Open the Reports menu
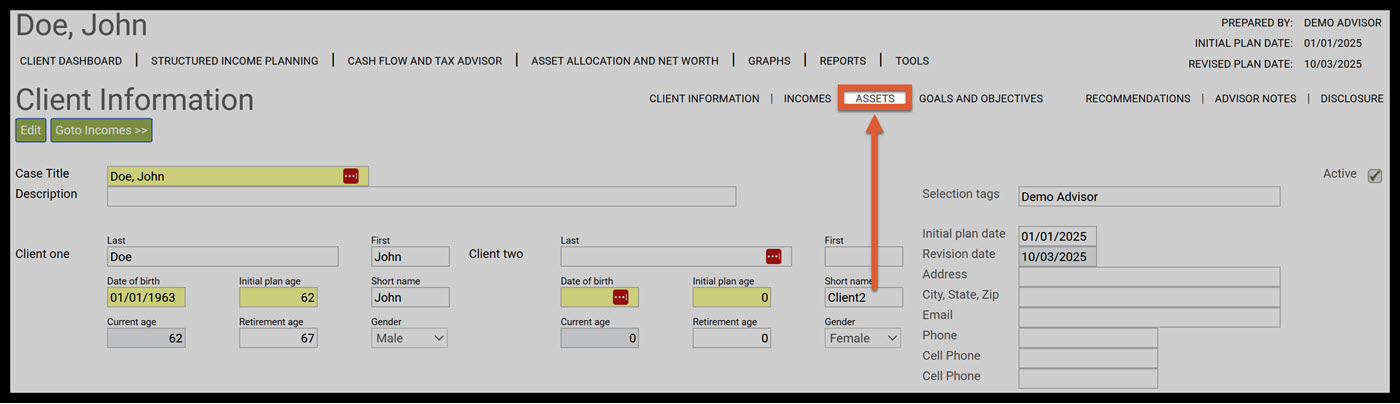1400x404 pixels. pos(843,61)
